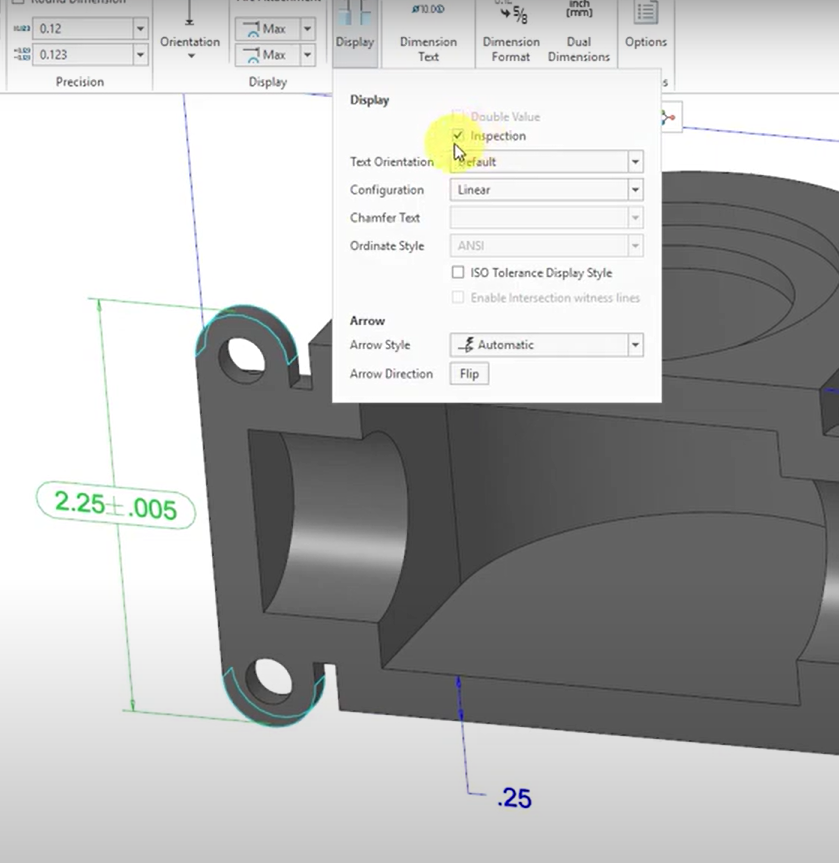The height and width of the screenshot is (863, 839).
Task: Expand the Text Orientation dropdown
Action: point(634,161)
